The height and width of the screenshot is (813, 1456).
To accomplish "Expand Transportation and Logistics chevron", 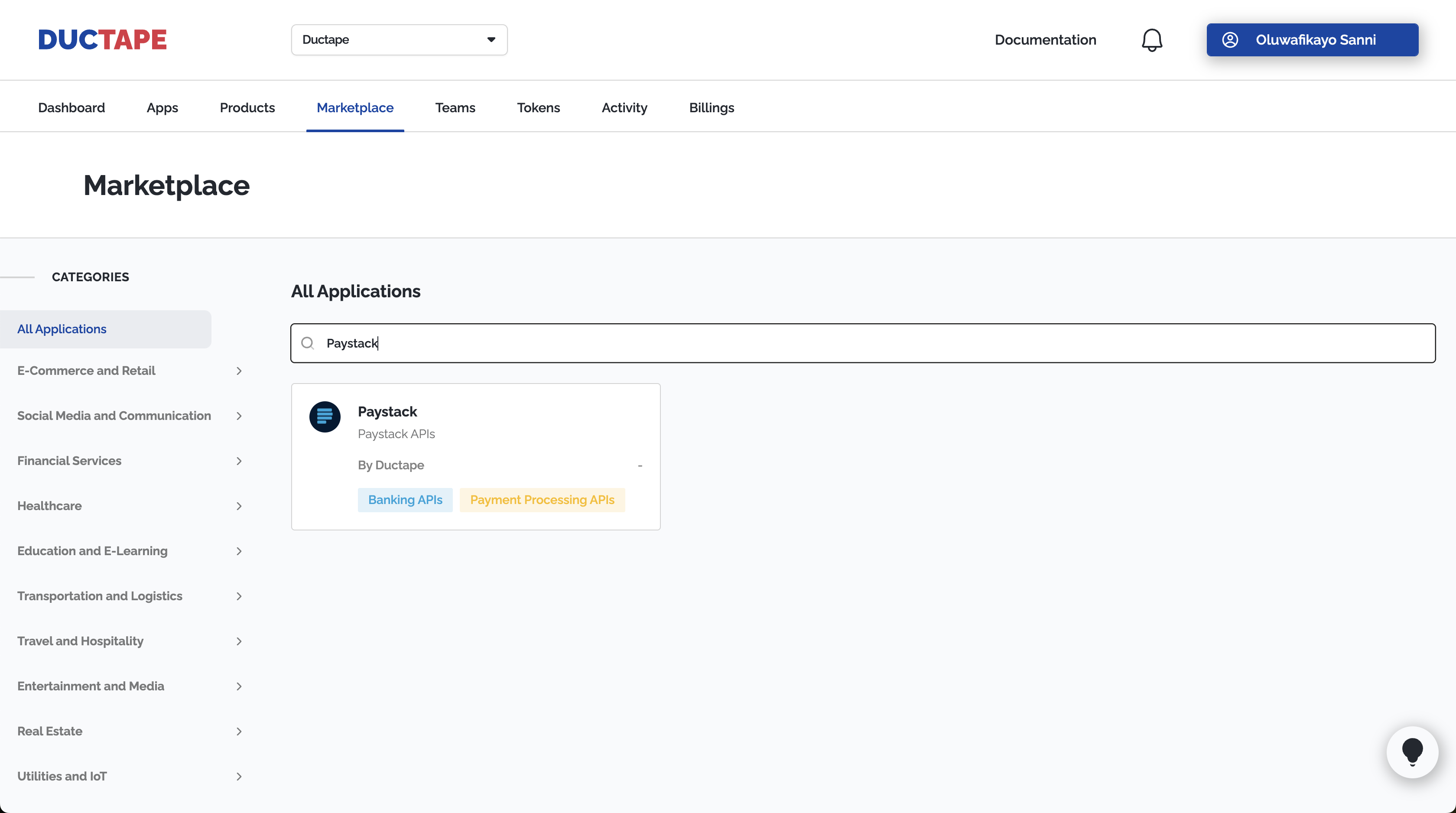I will (x=239, y=596).
